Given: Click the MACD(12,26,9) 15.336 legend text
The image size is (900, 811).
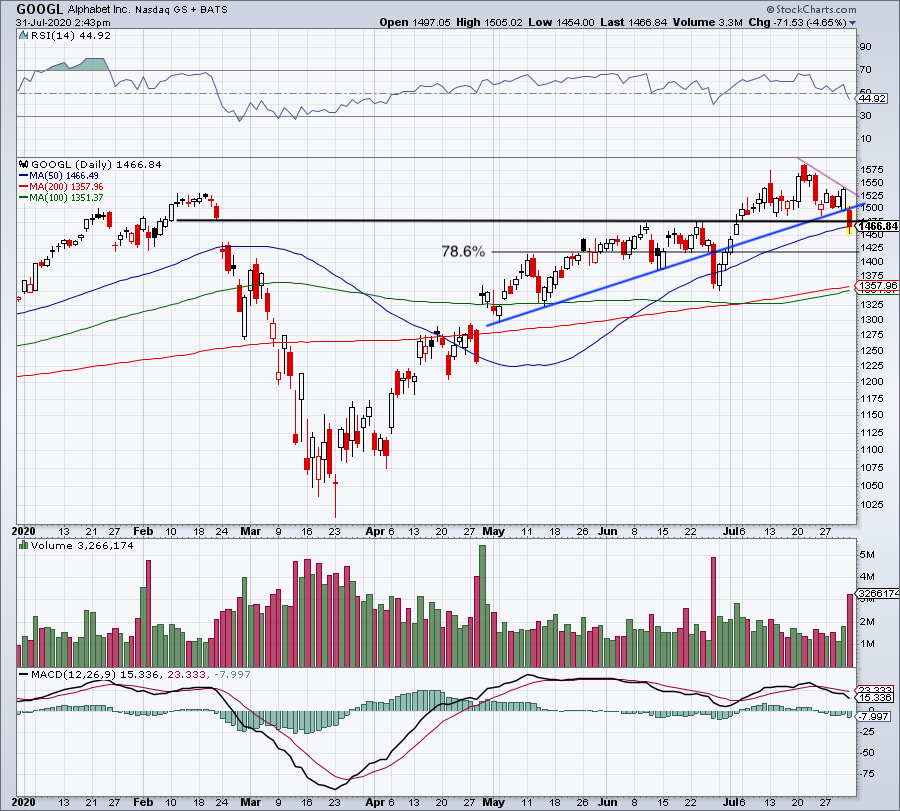Looking at the screenshot, I should 95,674.
